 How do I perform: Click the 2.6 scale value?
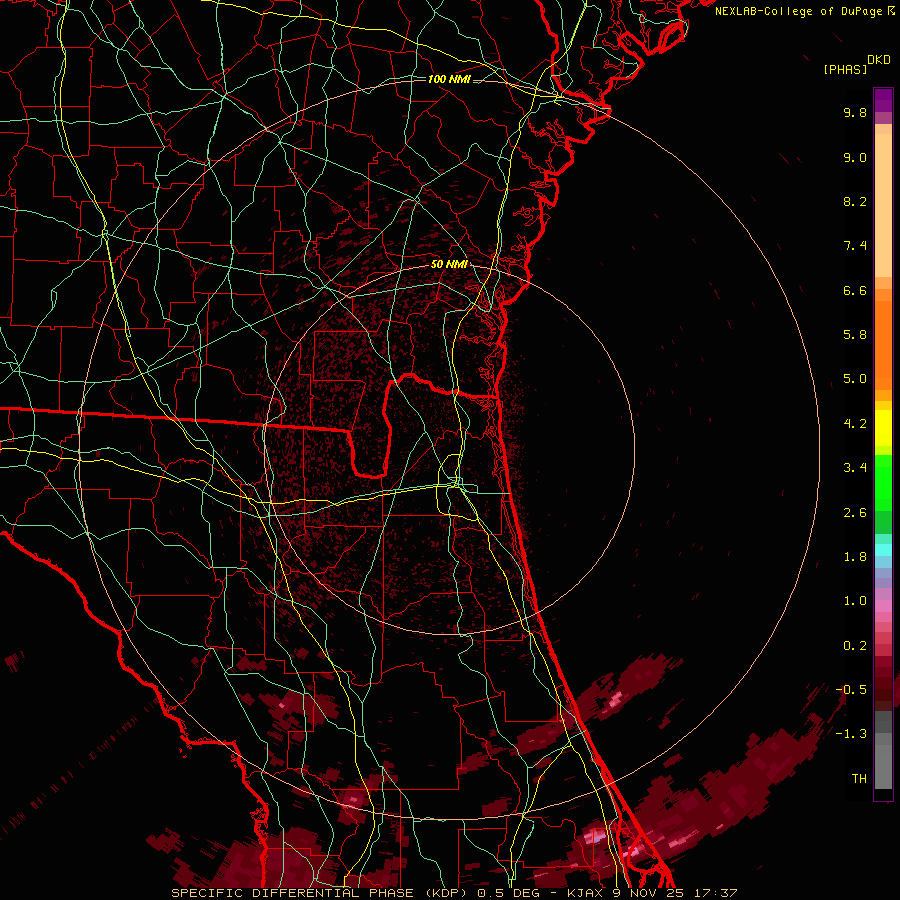855,513
